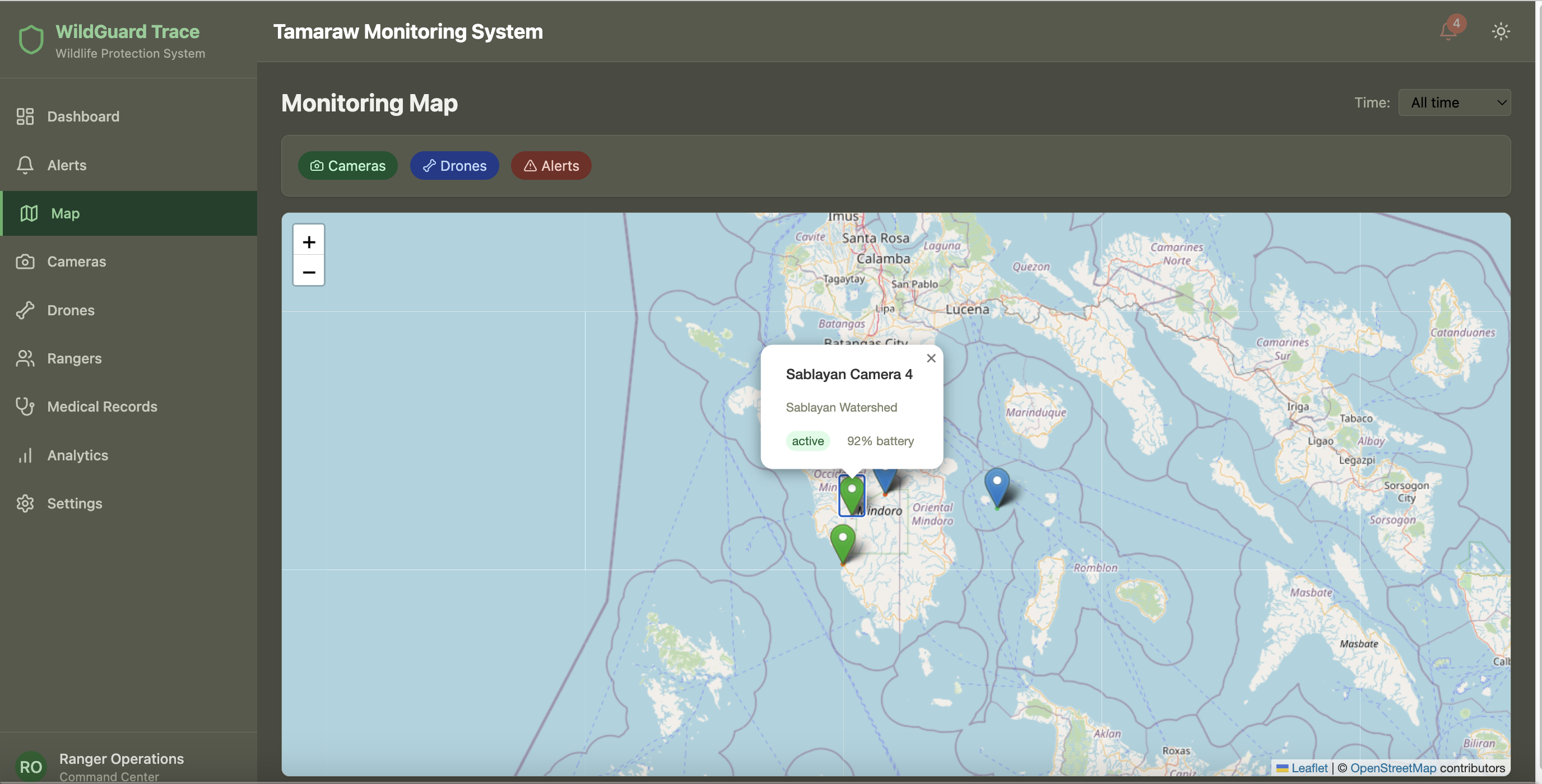Screen dimensions: 1542x784
Task: Click the notification bell icon
Action: click(x=1448, y=31)
